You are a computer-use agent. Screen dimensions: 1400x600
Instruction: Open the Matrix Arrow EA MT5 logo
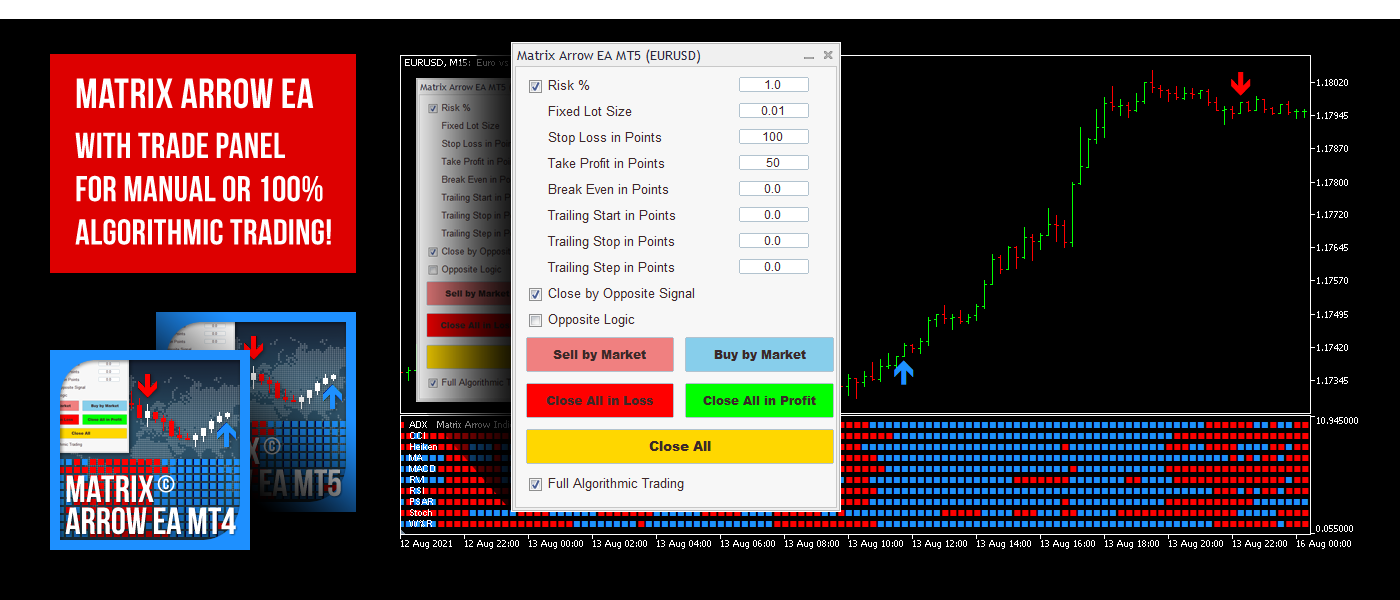click(x=303, y=412)
